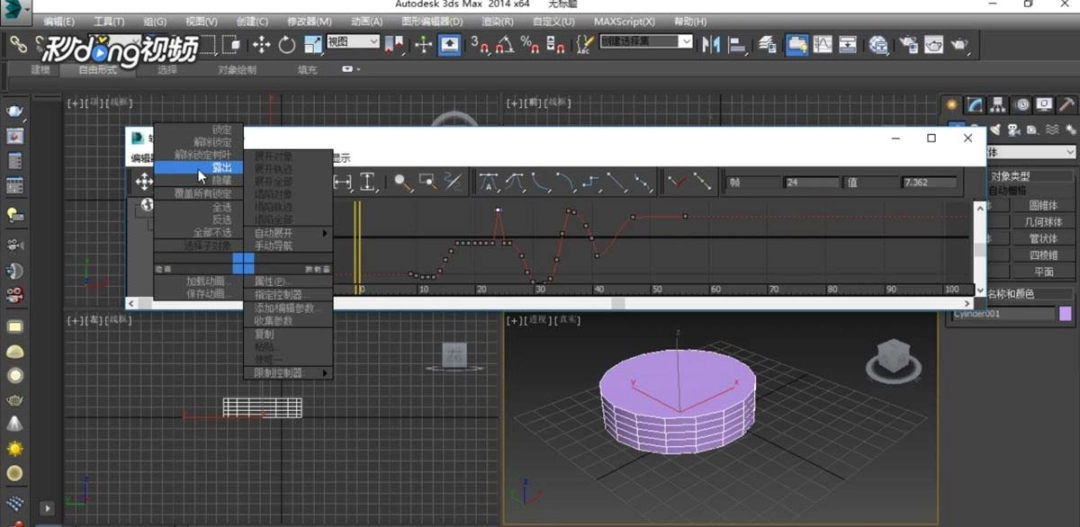This screenshot has height=527, width=1080.
Task: Choose 覆盖所有锁定 in the quad menu
Action: [x=198, y=194]
